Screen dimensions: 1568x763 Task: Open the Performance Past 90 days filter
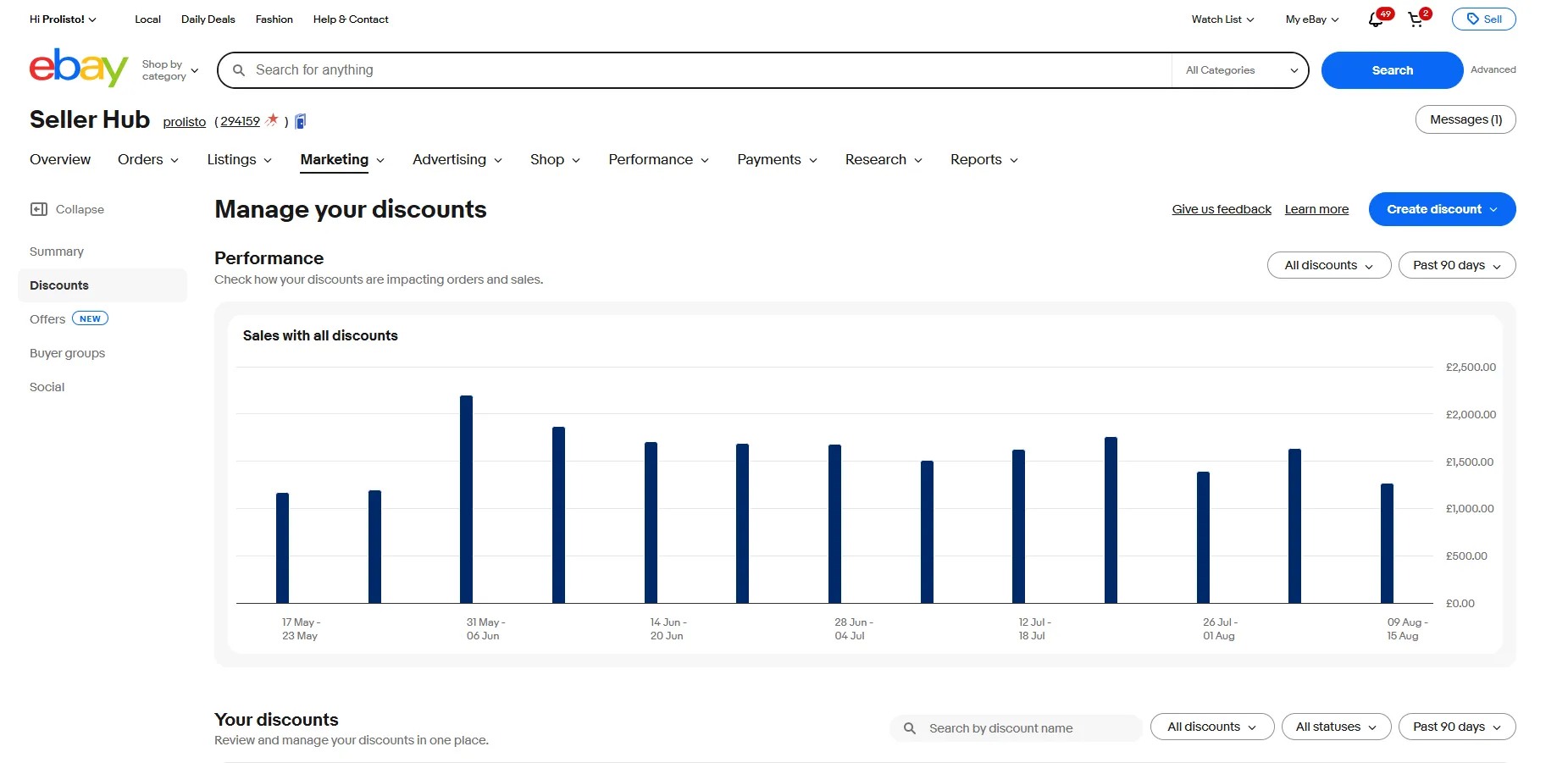(x=1456, y=265)
